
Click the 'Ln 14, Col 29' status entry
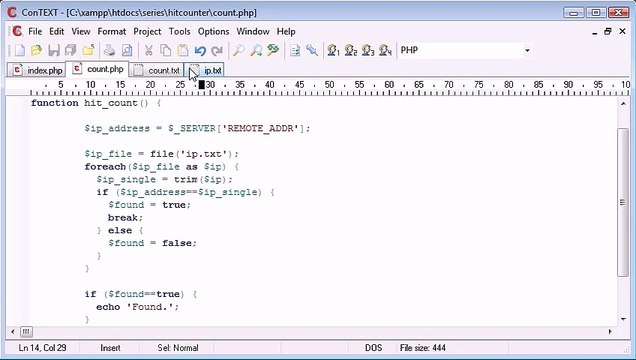click(x=43, y=348)
